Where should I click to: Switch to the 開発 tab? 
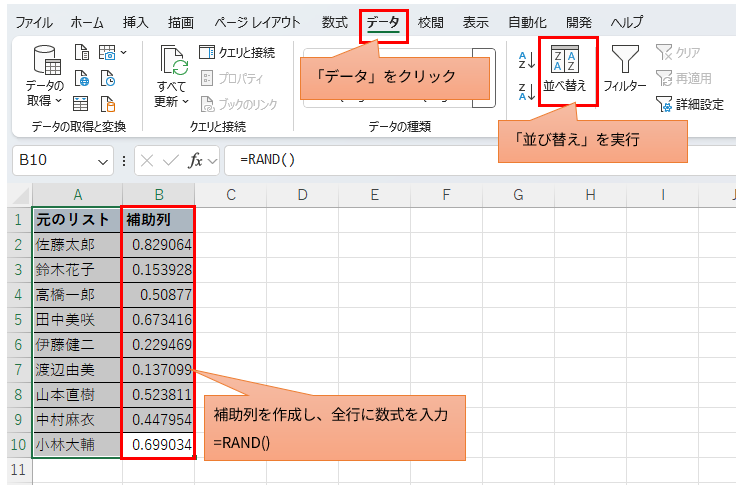579,22
